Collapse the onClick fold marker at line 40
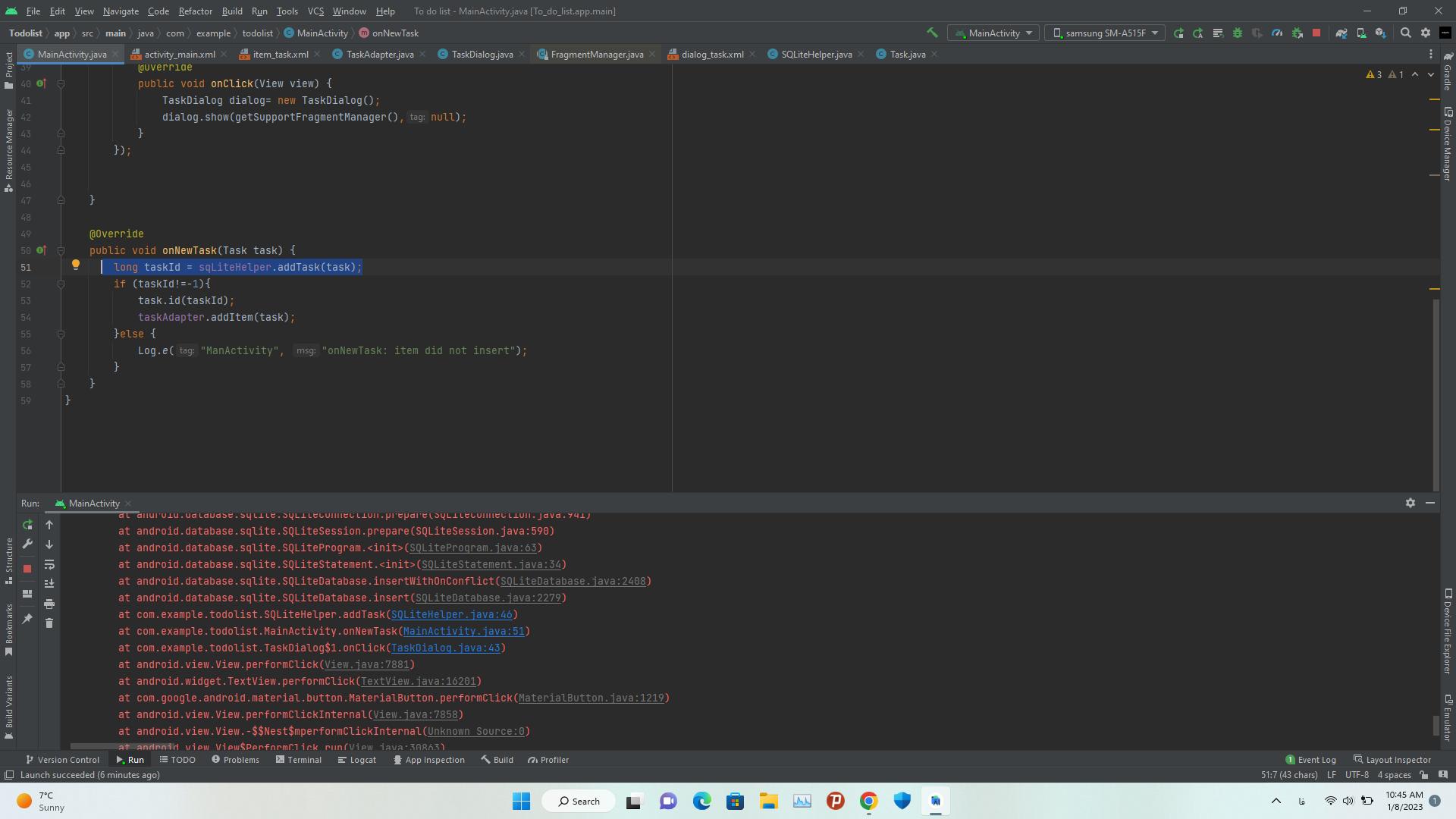 point(61,83)
